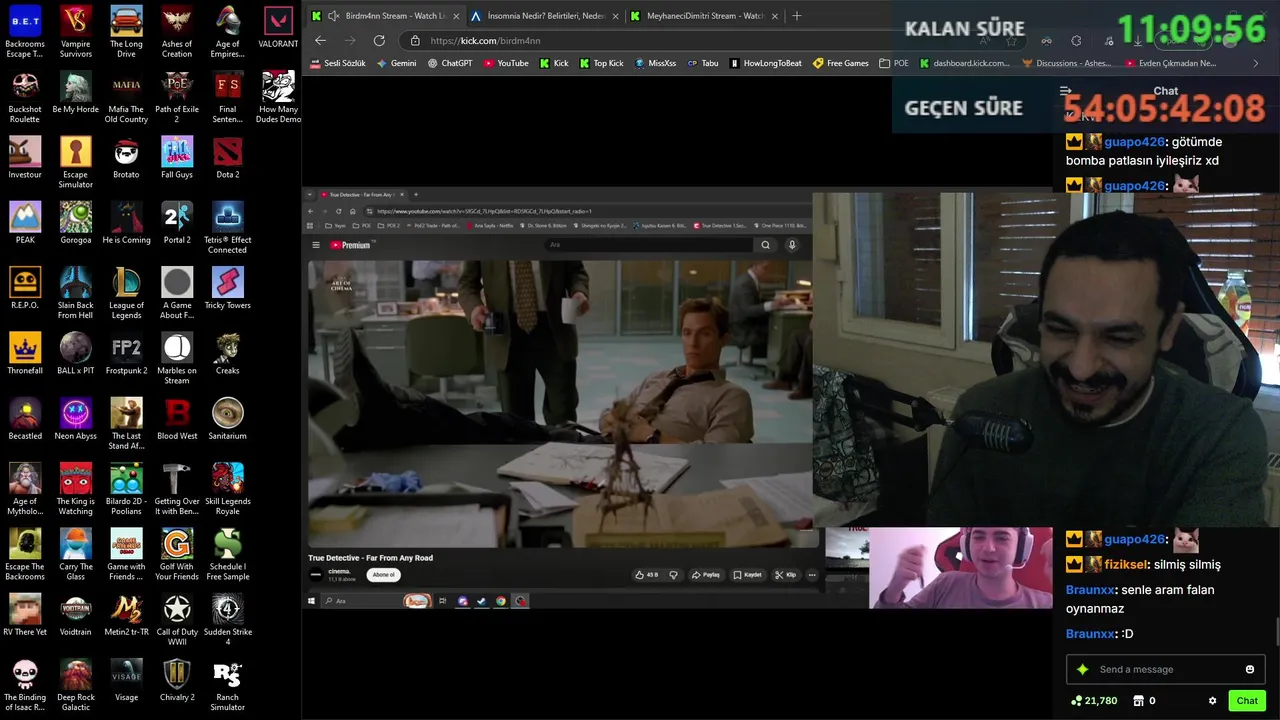Switch to the MeyhaneciDimitri Stream tab
This screenshot has width=1280, height=720.
(x=703, y=16)
